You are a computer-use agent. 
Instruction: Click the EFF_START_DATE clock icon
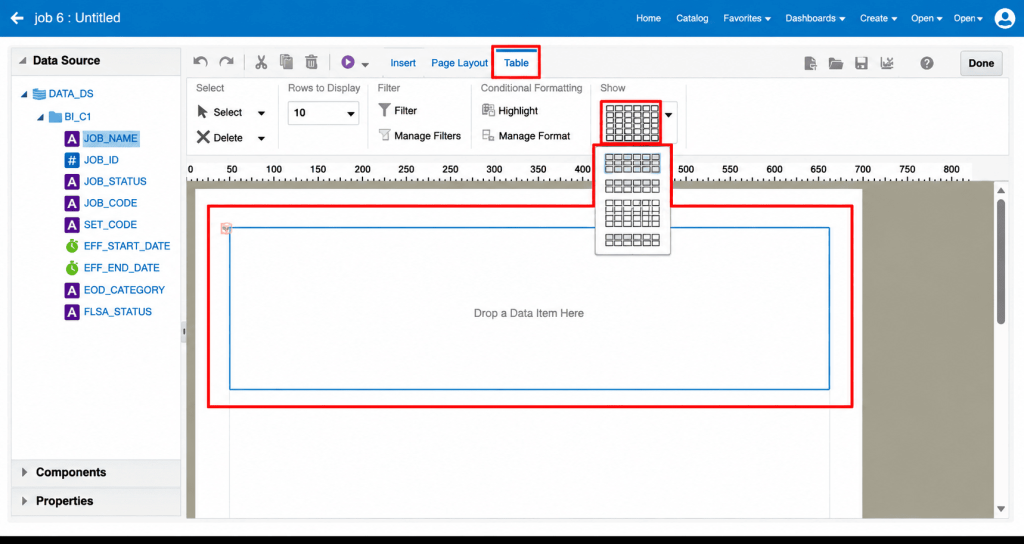[x=72, y=246]
